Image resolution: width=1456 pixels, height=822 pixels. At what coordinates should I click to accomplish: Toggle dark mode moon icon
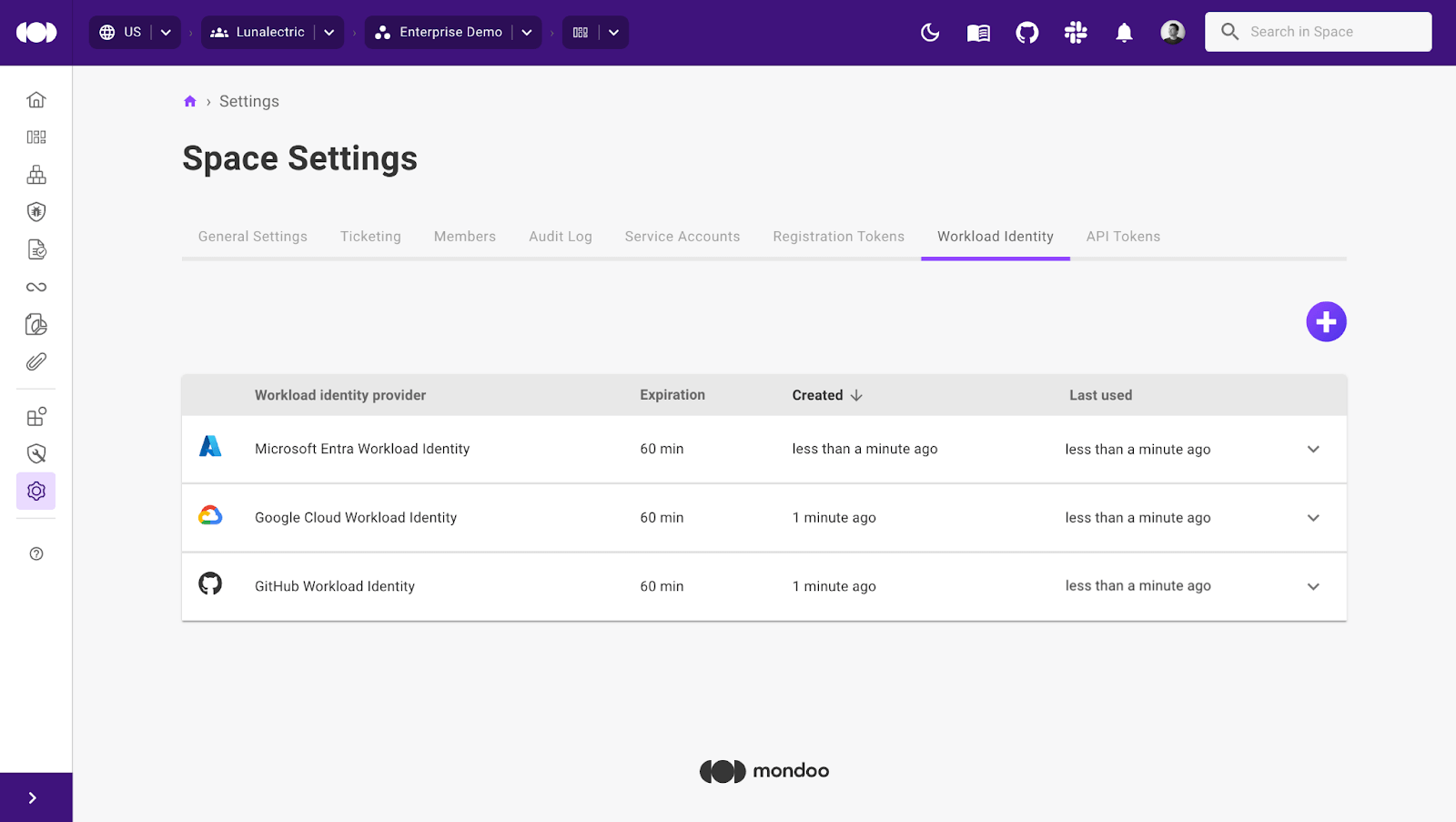tap(930, 33)
